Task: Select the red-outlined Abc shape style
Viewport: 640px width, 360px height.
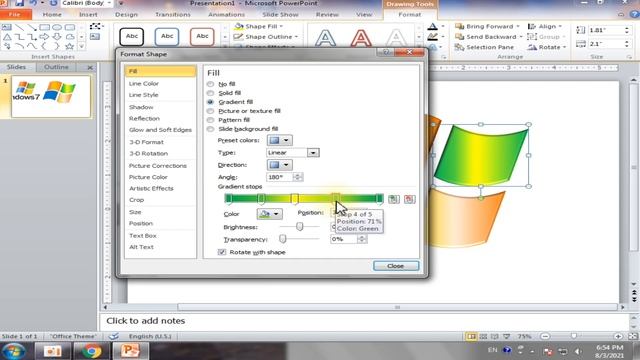Action: [x=202, y=36]
